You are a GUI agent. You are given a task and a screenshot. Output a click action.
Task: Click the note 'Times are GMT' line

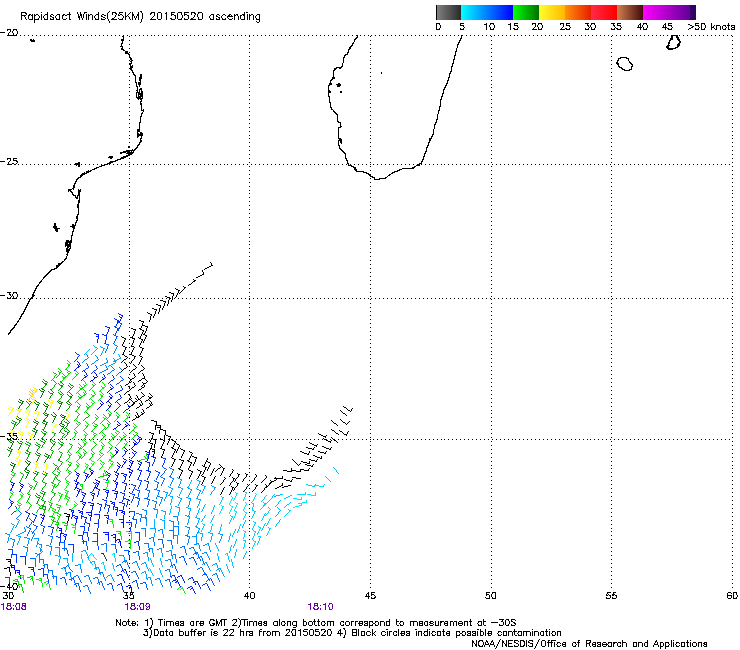315,623
